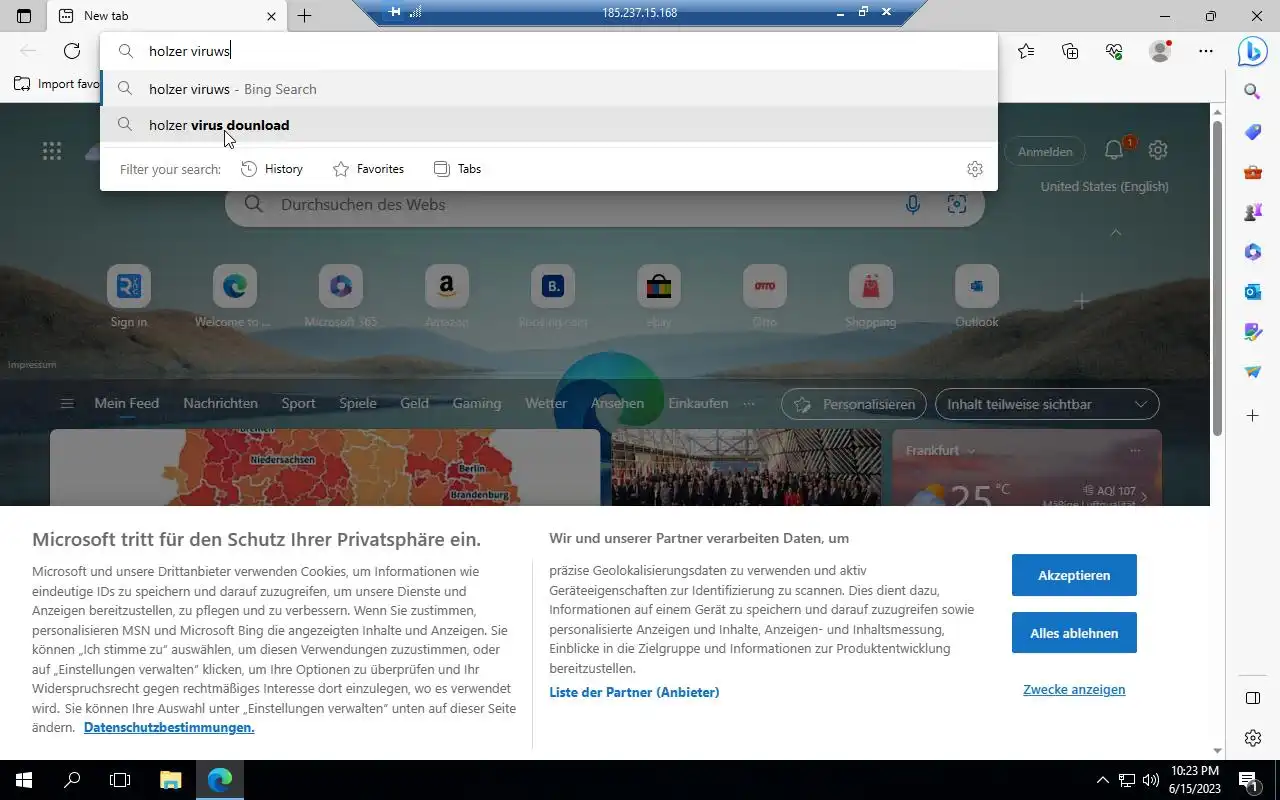Open the feed hamburger menu

(x=67, y=404)
